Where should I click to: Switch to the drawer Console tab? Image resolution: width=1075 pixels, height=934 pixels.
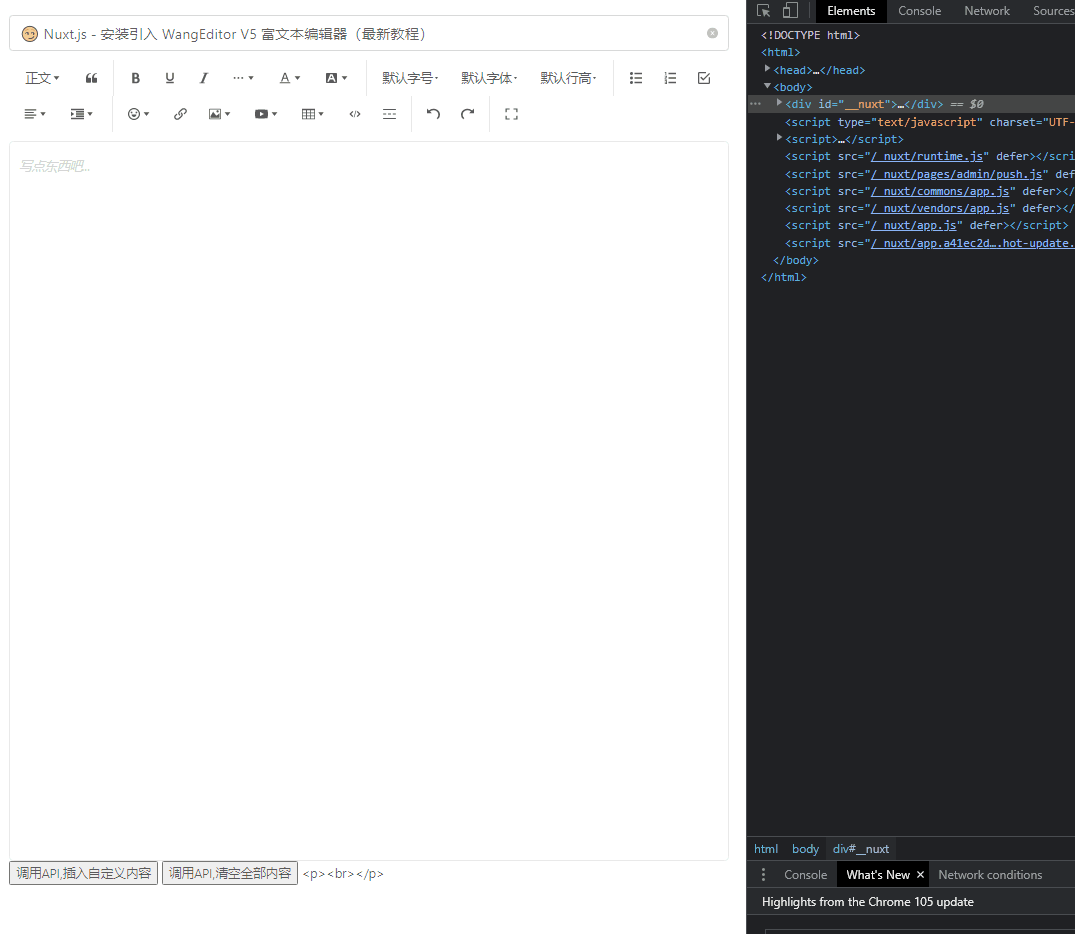pos(806,875)
